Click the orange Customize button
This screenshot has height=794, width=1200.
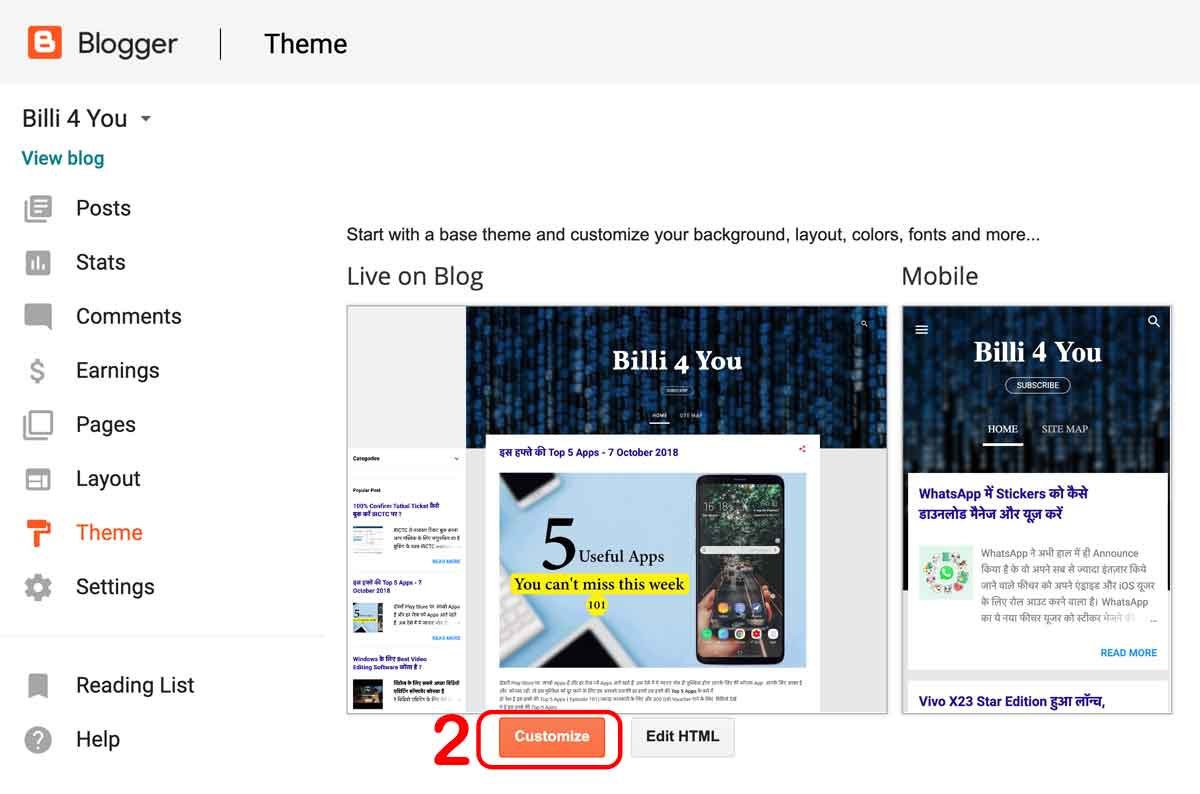pyautogui.click(x=552, y=737)
